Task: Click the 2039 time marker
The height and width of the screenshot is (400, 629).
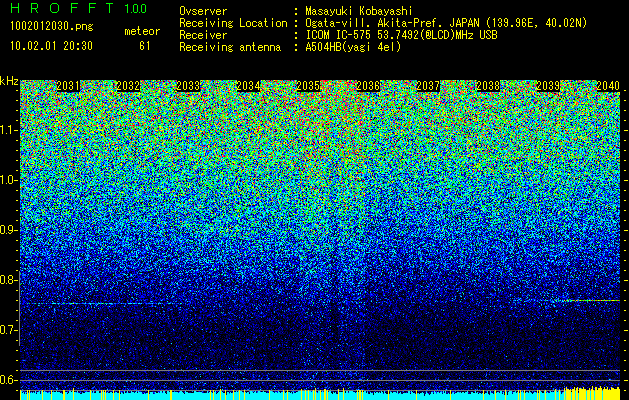Action: 548,86
